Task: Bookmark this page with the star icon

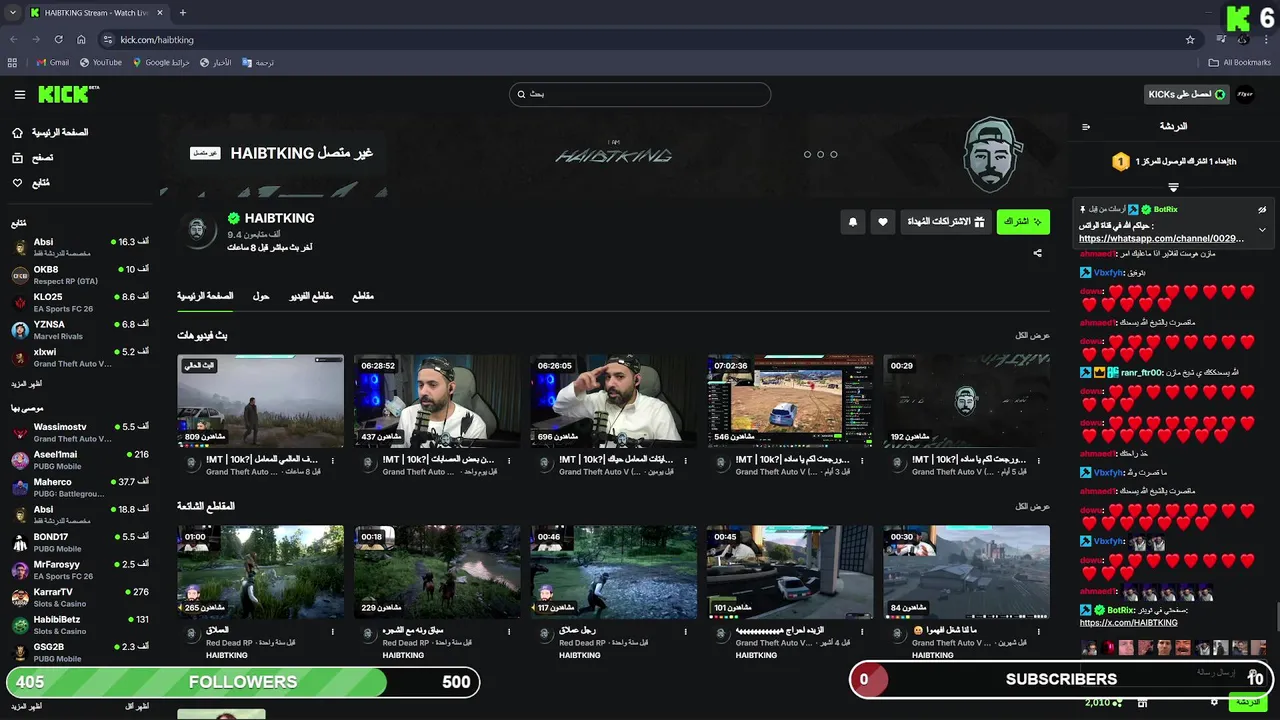Action: click(1190, 39)
